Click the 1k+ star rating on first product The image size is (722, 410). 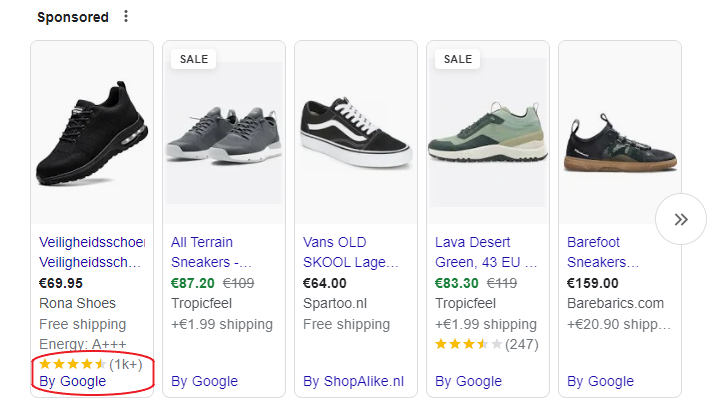pyautogui.click(x=90, y=364)
